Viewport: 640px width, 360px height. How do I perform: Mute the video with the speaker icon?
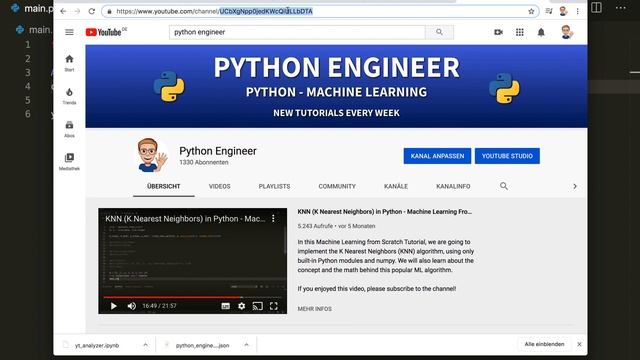click(x=131, y=306)
